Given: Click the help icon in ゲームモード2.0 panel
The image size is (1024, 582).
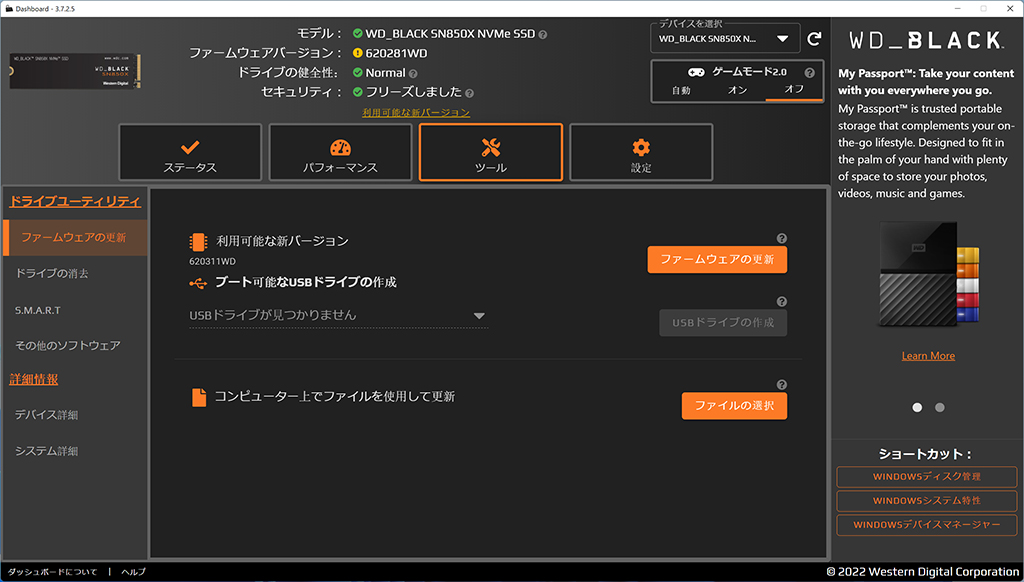Looking at the screenshot, I should (x=809, y=73).
